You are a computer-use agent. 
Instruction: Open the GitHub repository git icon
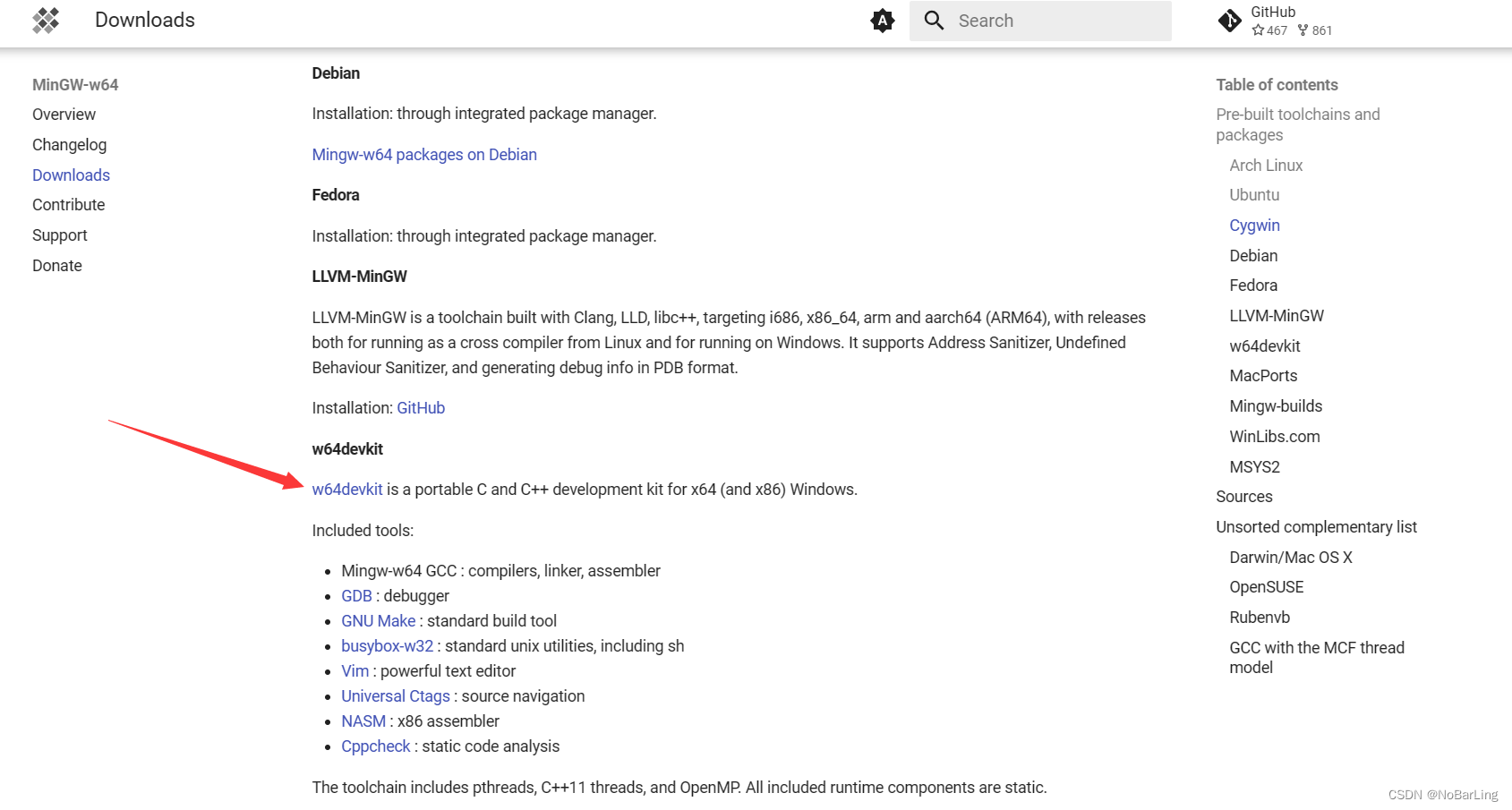(1230, 21)
